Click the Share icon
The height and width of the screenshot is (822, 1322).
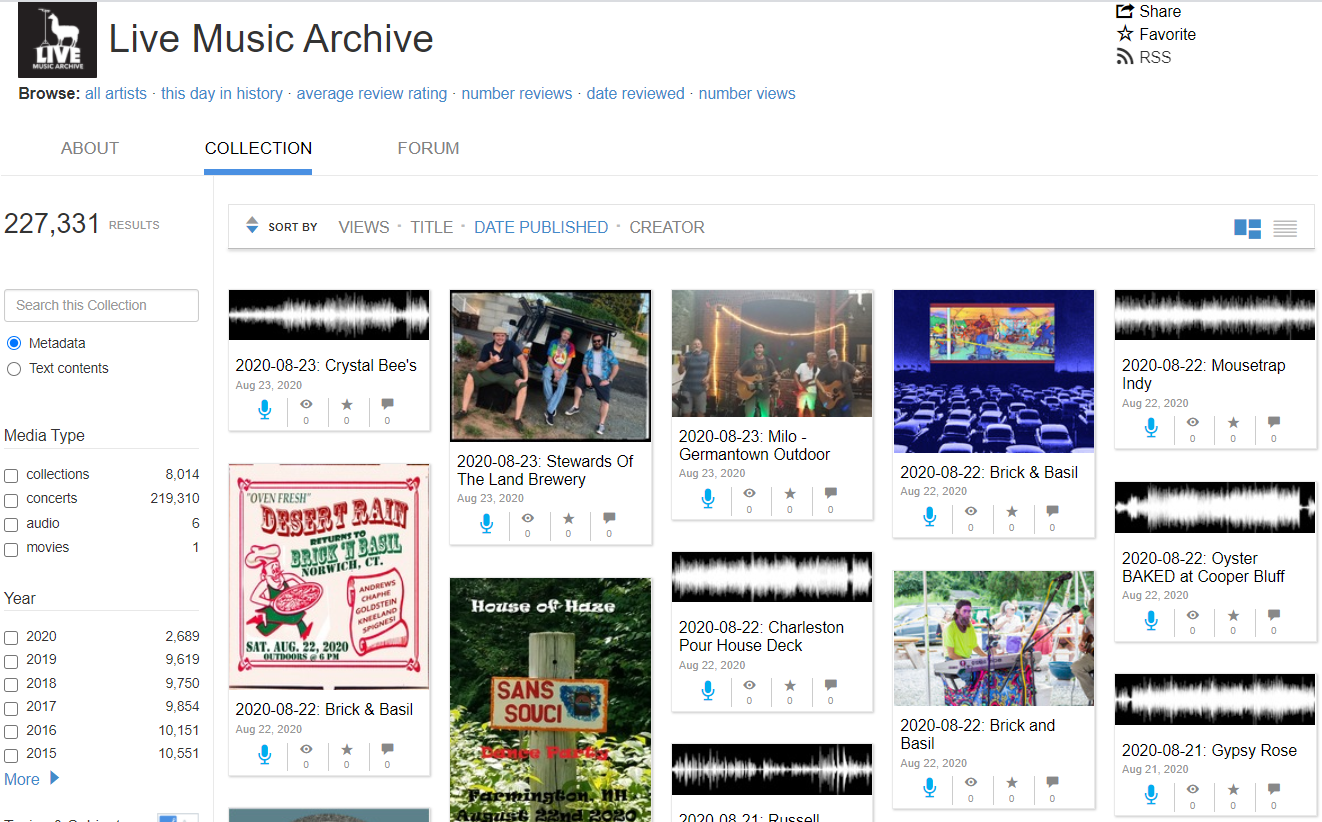click(x=1125, y=11)
